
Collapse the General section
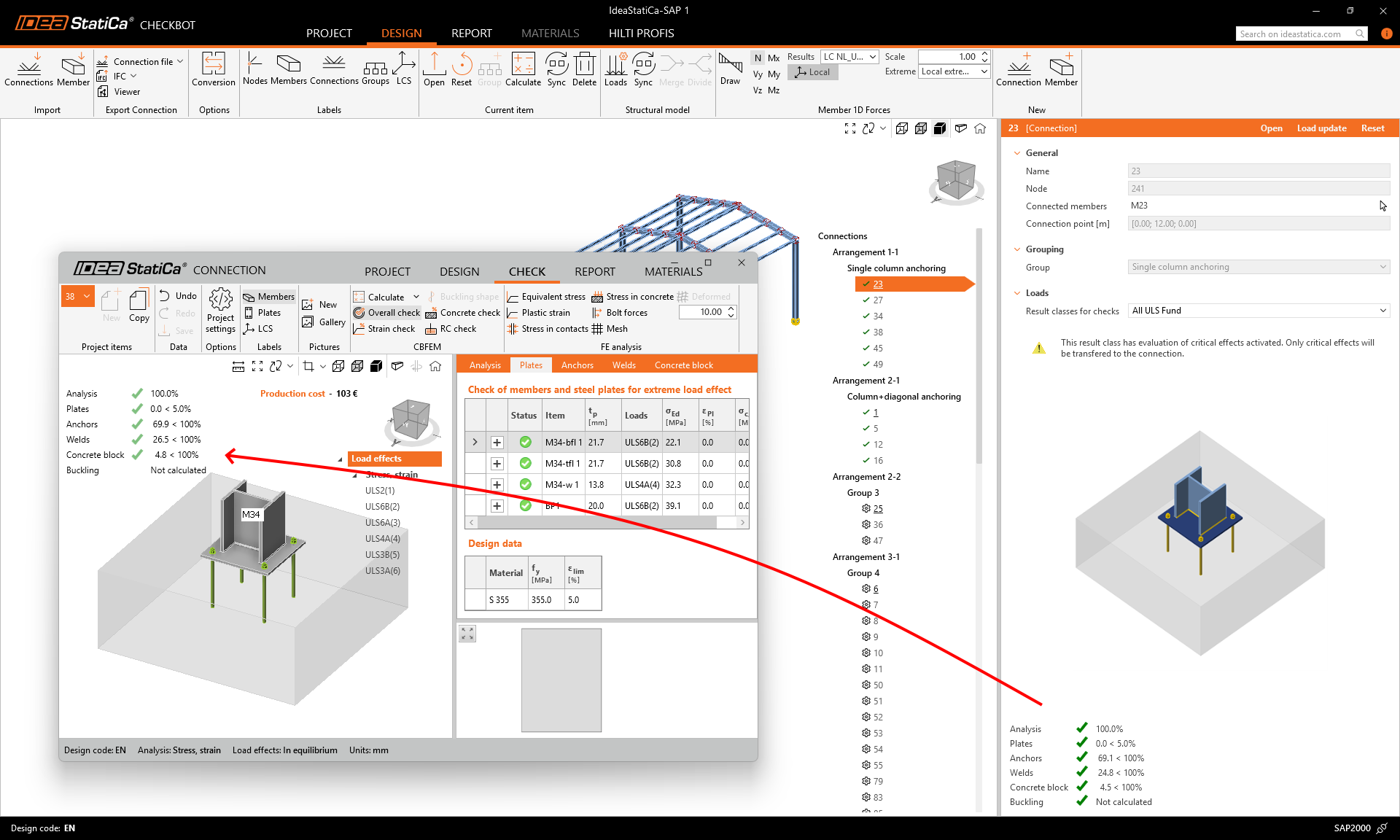coord(1017,153)
